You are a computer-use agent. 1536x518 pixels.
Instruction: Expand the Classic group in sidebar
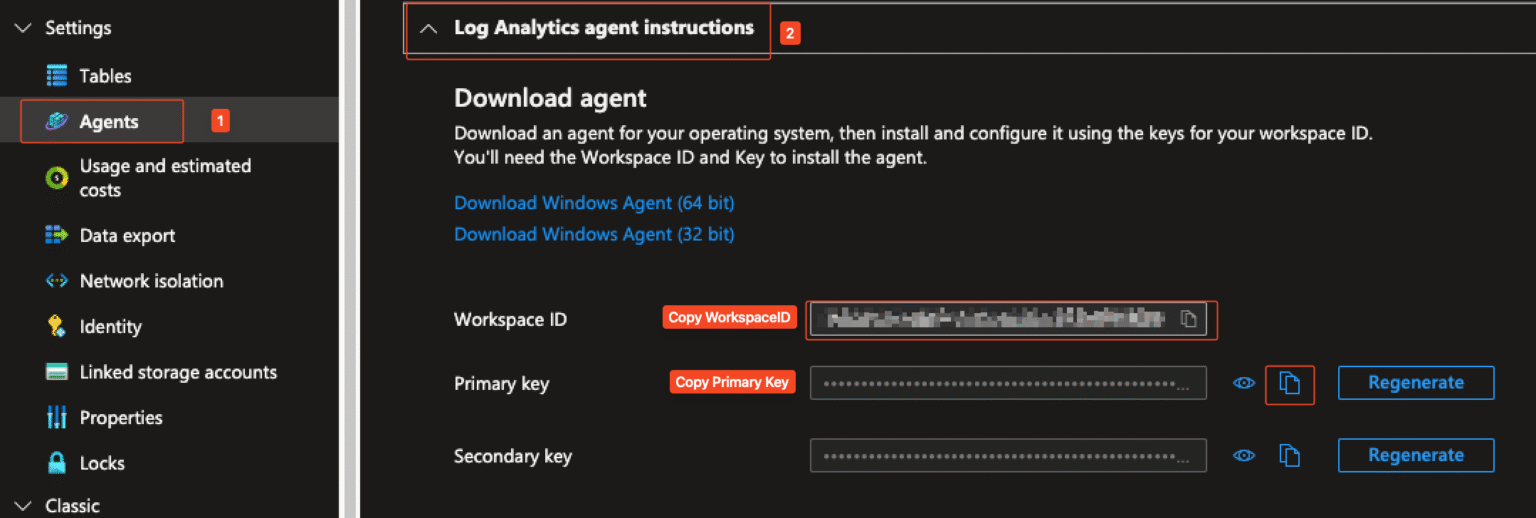pos(24,506)
